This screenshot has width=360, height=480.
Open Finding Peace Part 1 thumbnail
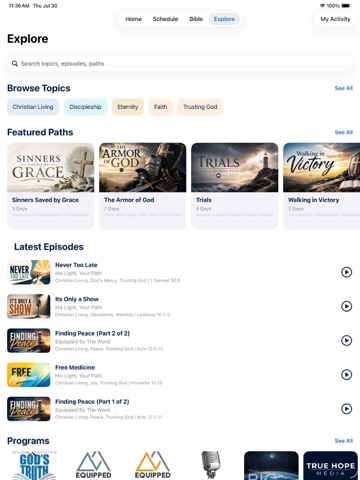click(29, 409)
